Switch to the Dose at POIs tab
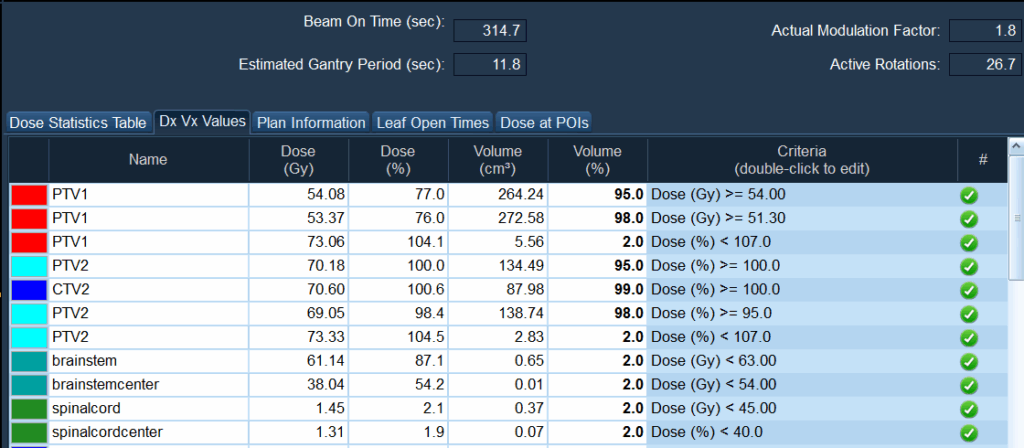This screenshot has height=448, width=1024. click(x=544, y=123)
